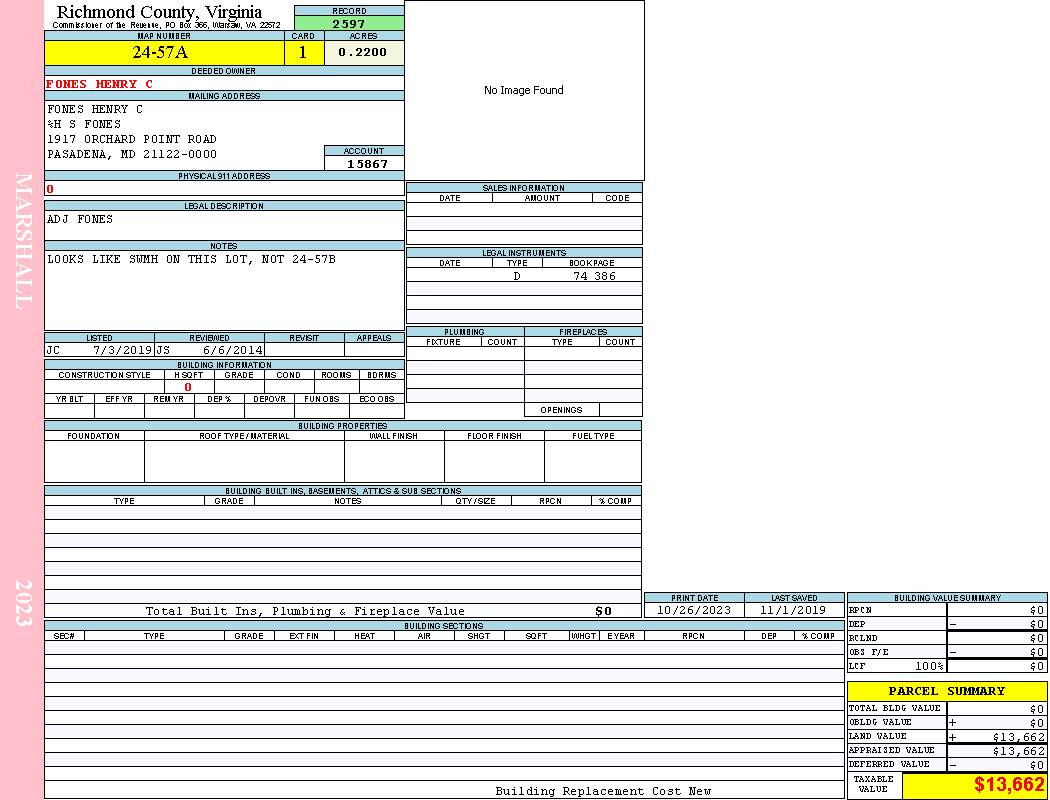Viewport: 1050px width, 800px height.
Task: Click the yellow Parcel Summary header
Action: point(946,691)
